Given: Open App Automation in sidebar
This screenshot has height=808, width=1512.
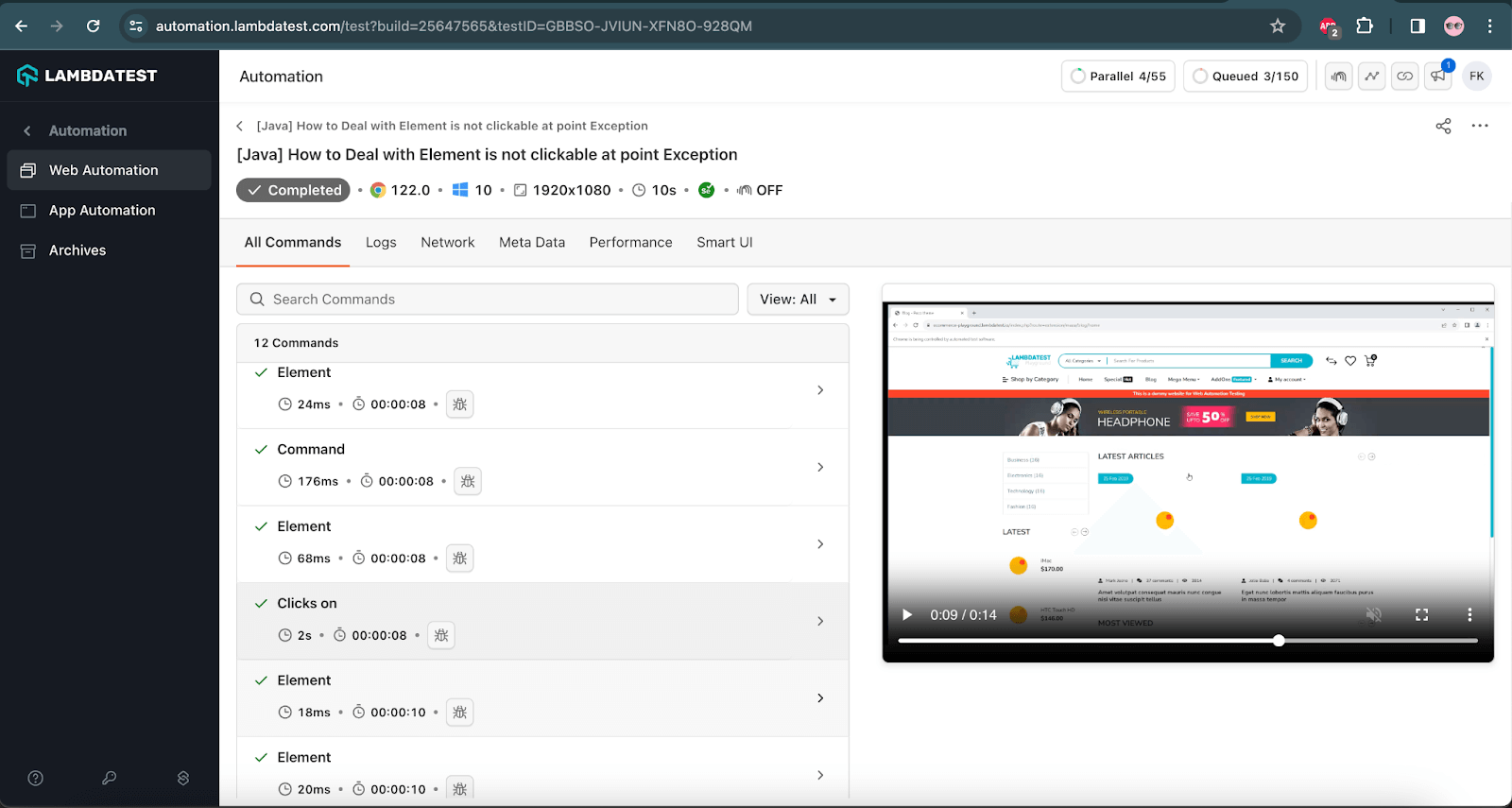Looking at the screenshot, I should point(110,210).
